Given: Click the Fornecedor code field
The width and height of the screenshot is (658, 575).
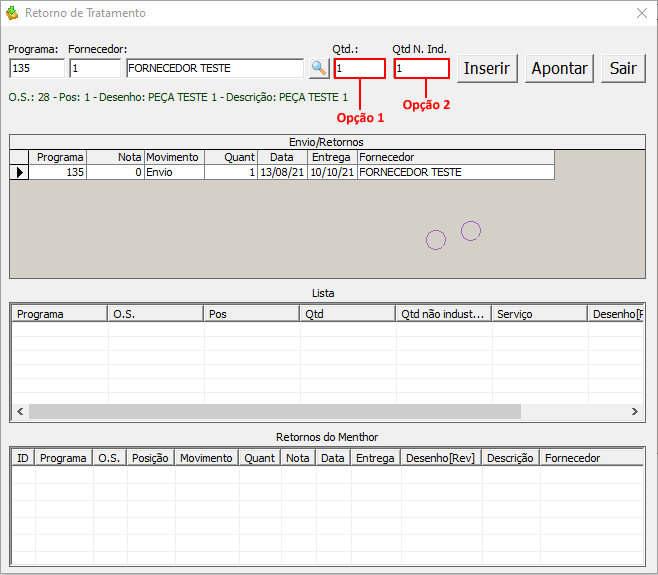Looking at the screenshot, I should click(94, 68).
